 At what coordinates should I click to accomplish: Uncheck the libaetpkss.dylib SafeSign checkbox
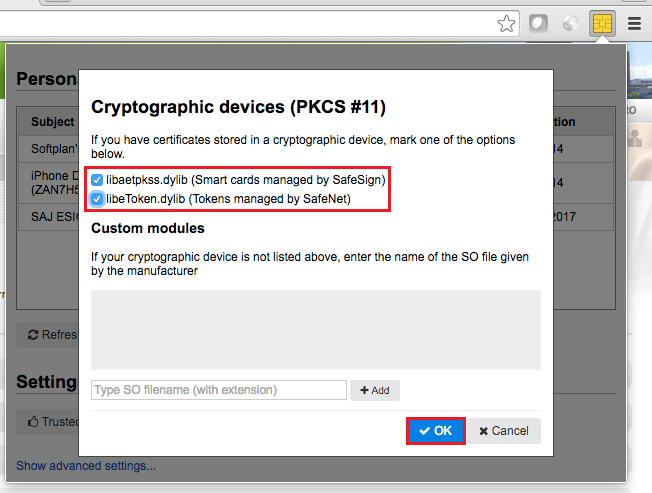[x=97, y=180]
